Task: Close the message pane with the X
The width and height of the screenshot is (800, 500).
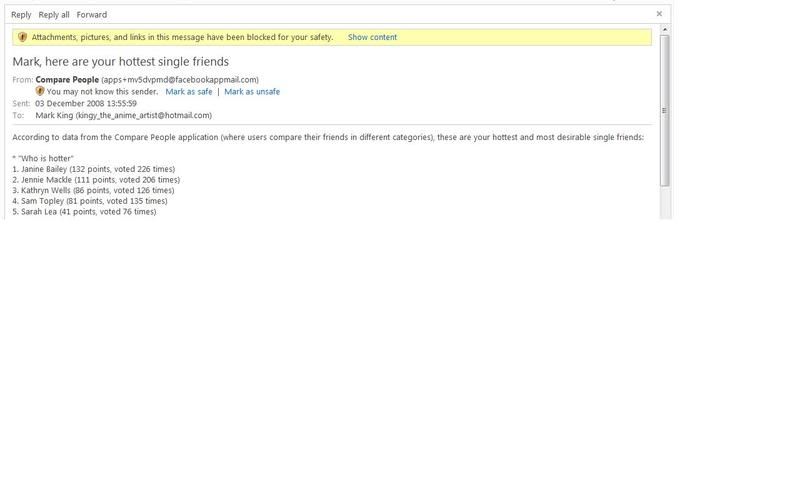Action: tap(659, 14)
